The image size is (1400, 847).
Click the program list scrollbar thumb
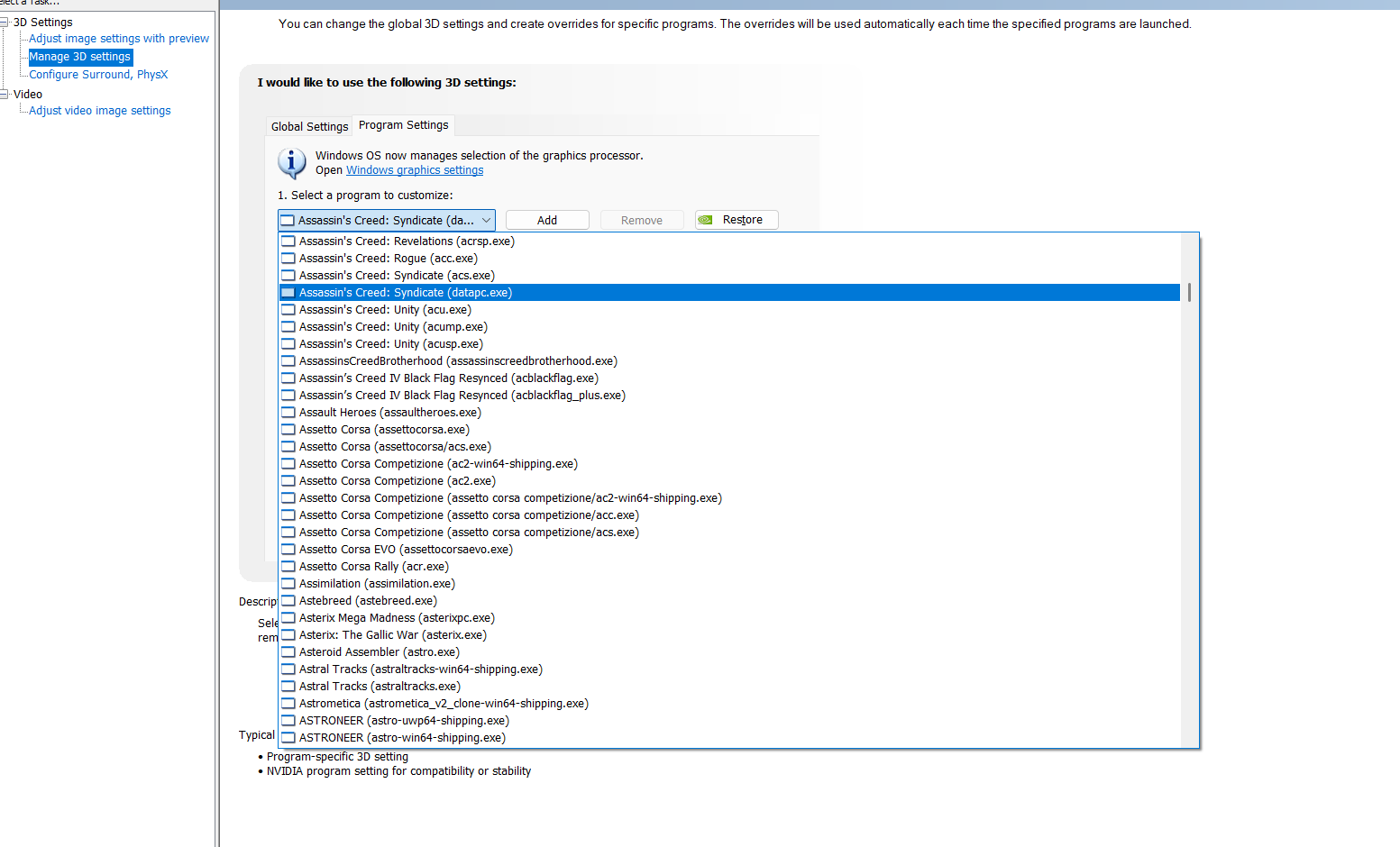pyautogui.click(x=1190, y=292)
